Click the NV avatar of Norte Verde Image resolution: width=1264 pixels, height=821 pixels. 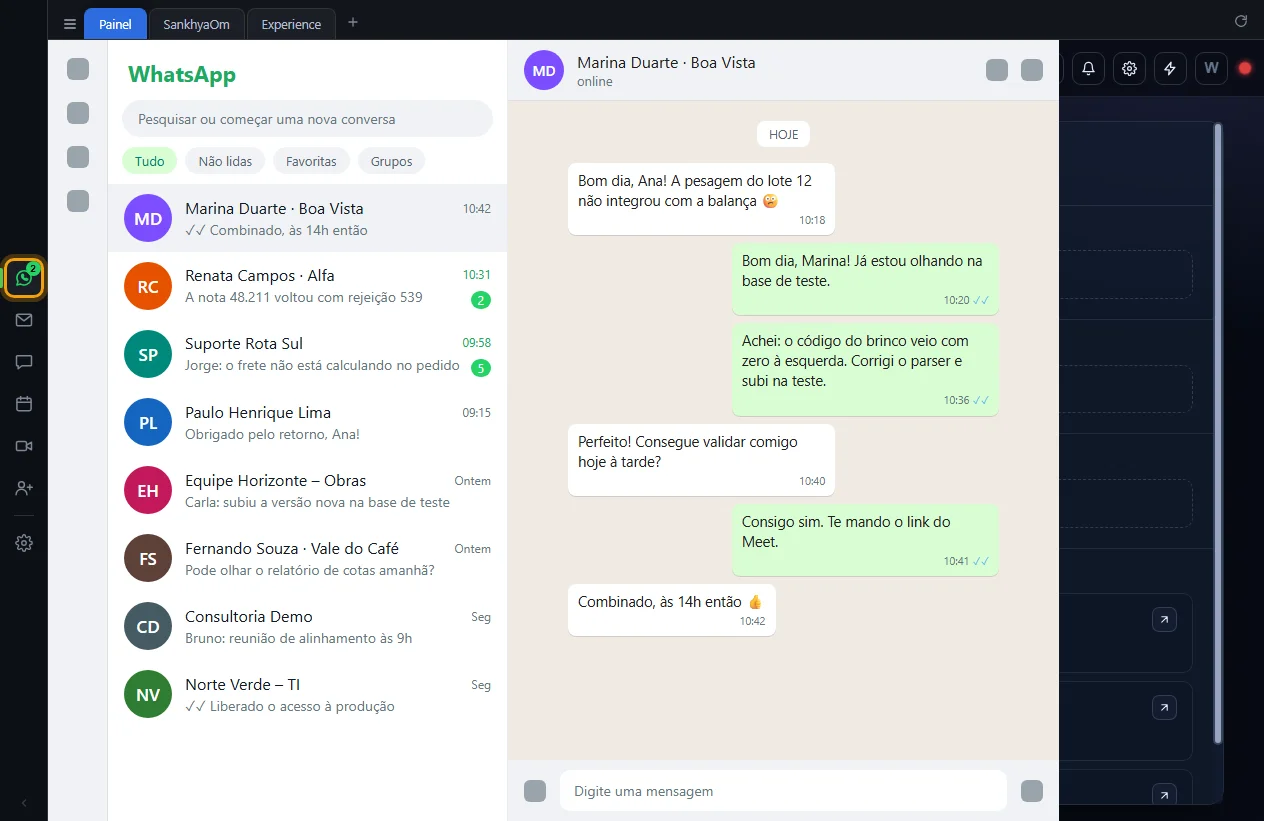coord(148,694)
